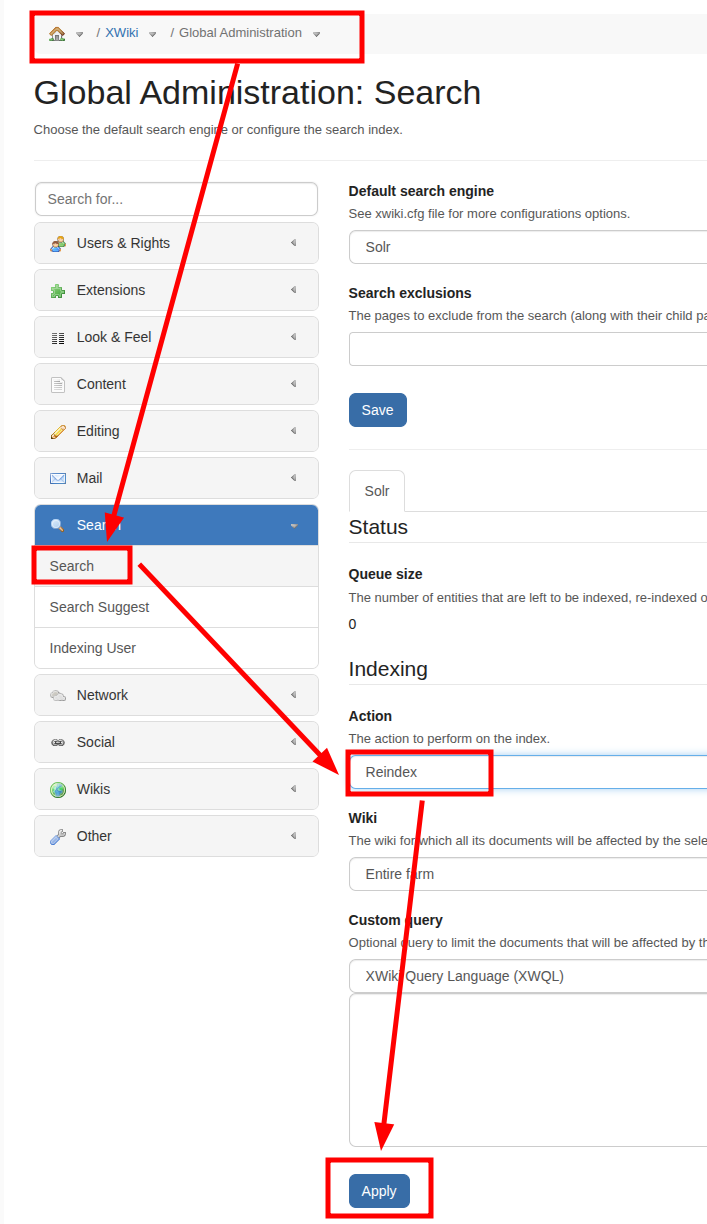Click the Search for... input field

(x=176, y=199)
